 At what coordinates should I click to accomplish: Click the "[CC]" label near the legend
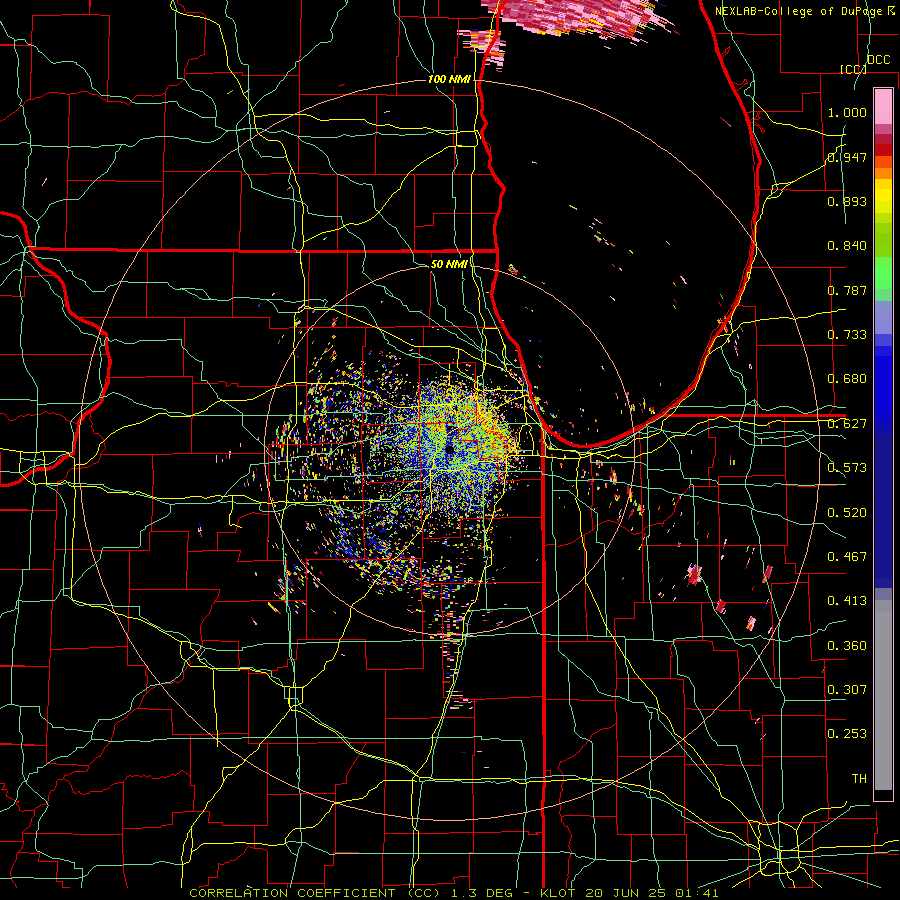(x=853, y=69)
